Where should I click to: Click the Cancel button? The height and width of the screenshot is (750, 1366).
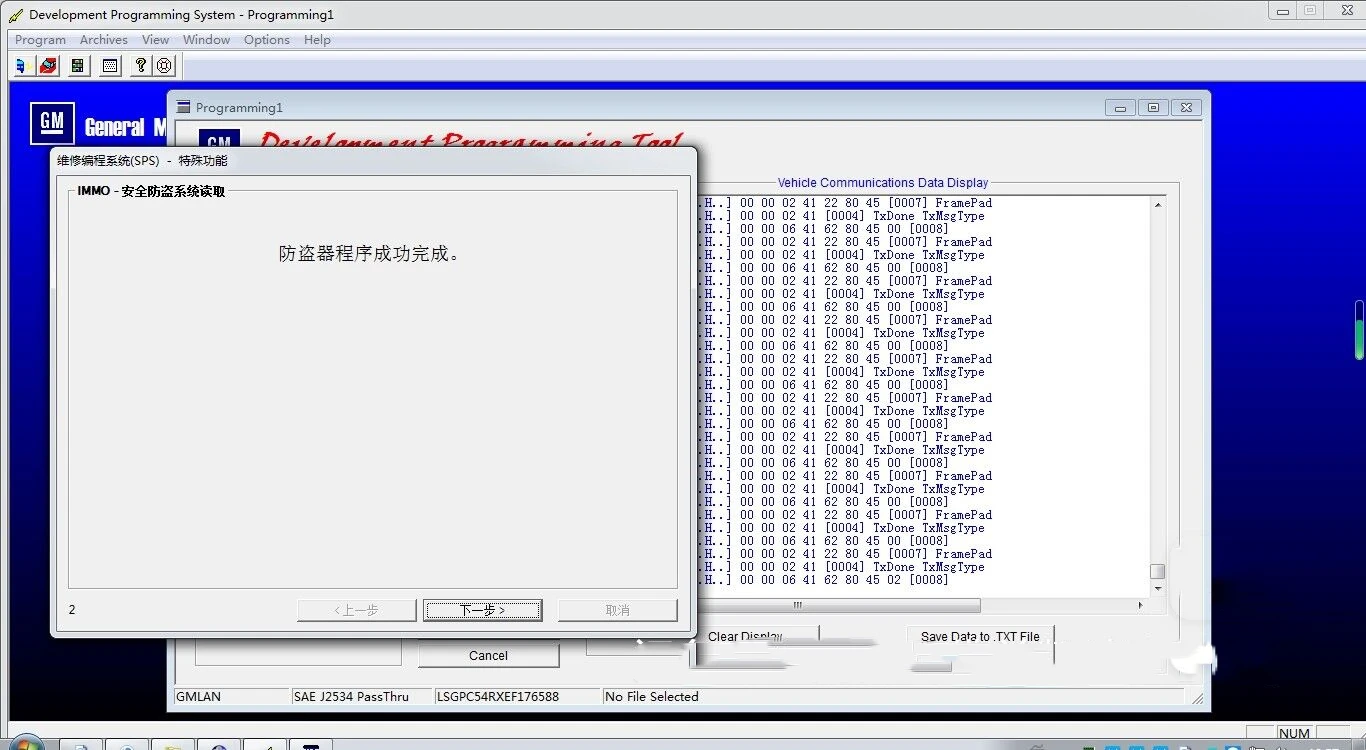(x=489, y=656)
